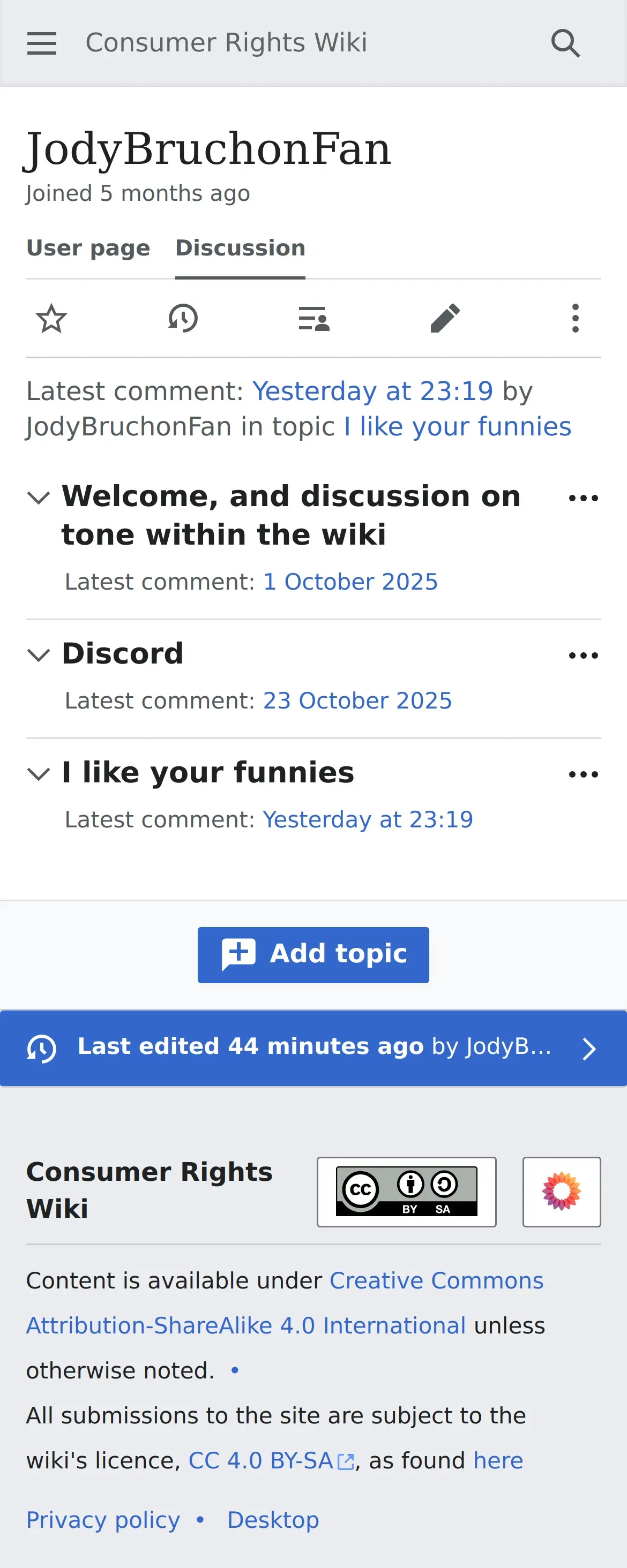Open options for 'I like your funnies' topic

coord(583,774)
